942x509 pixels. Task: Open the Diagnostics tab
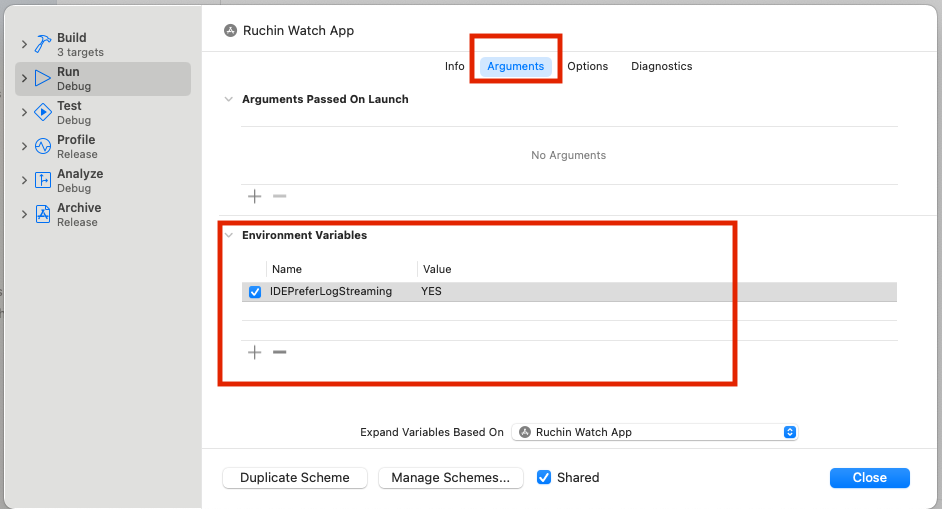point(661,66)
